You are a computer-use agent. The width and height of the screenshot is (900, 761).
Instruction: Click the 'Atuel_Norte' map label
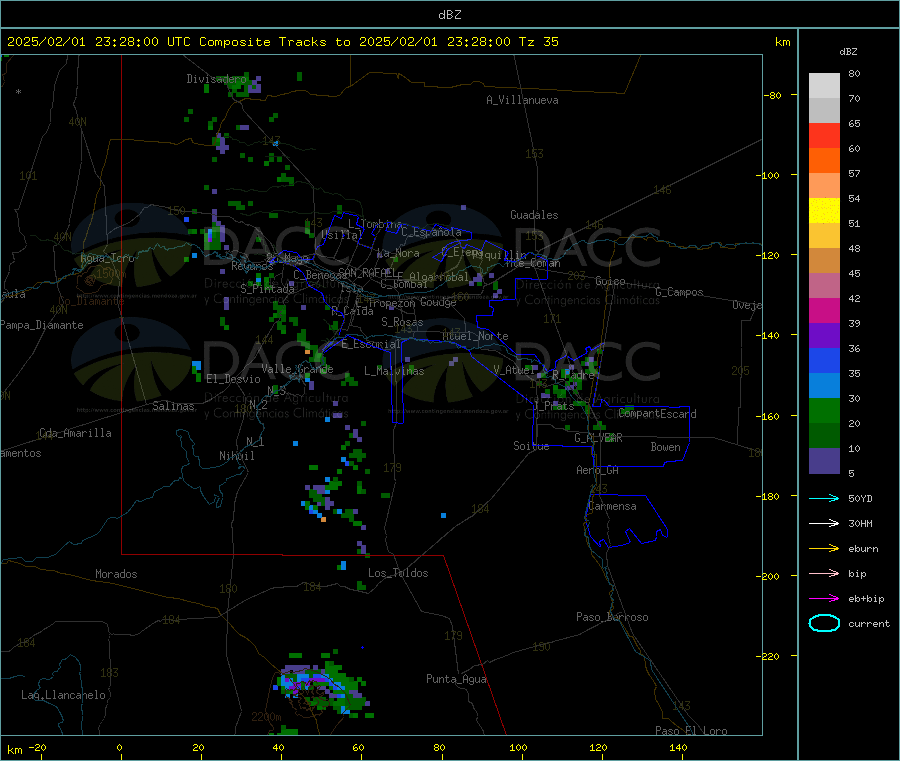tap(475, 336)
